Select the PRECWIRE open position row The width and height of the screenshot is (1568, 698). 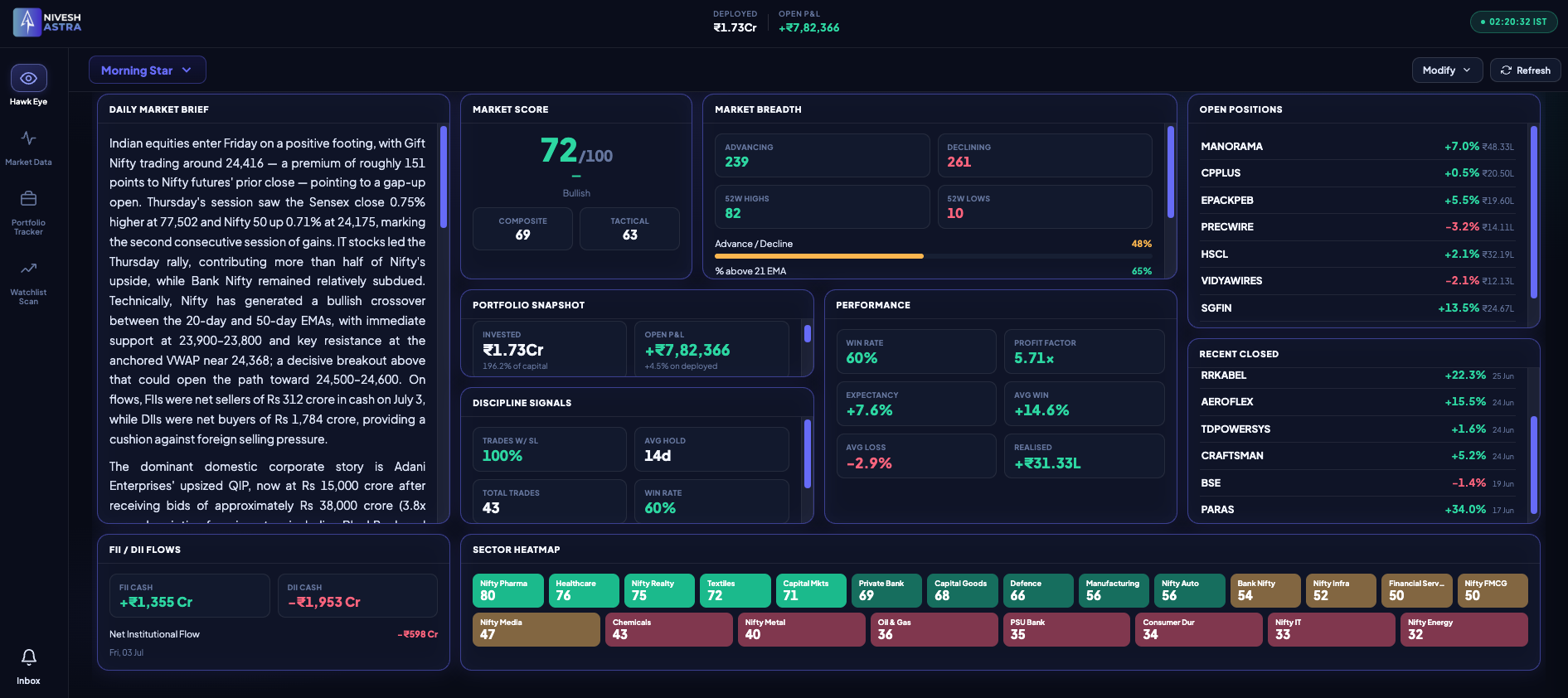pyautogui.click(x=1357, y=227)
